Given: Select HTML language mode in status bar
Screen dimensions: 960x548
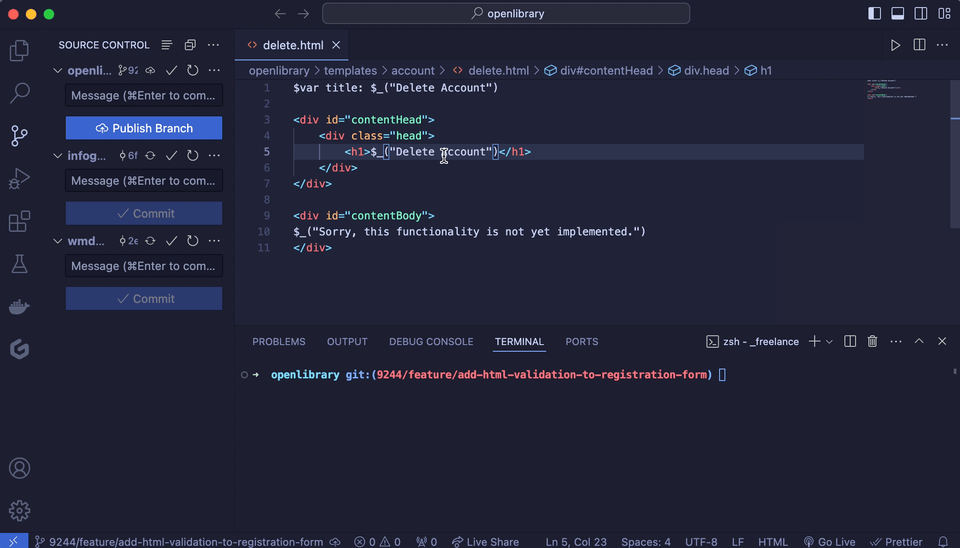Looking at the screenshot, I should point(773,542).
